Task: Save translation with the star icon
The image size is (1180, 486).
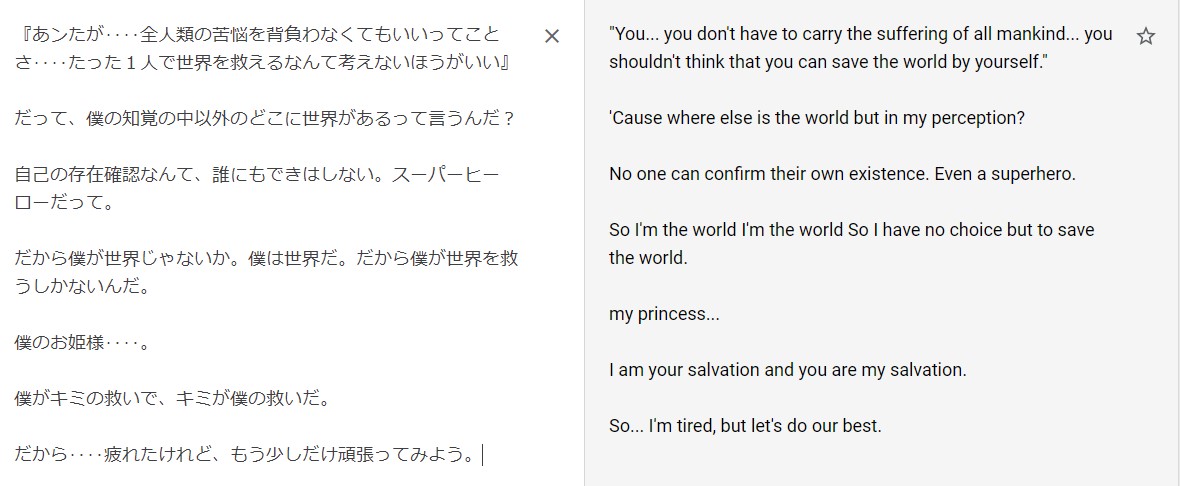Action: [x=1145, y=36]
